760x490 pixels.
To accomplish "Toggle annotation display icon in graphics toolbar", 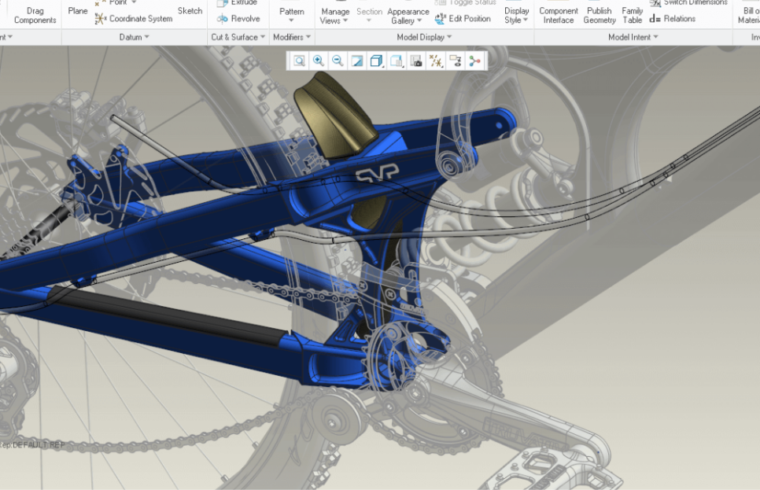I will (455, 61).
